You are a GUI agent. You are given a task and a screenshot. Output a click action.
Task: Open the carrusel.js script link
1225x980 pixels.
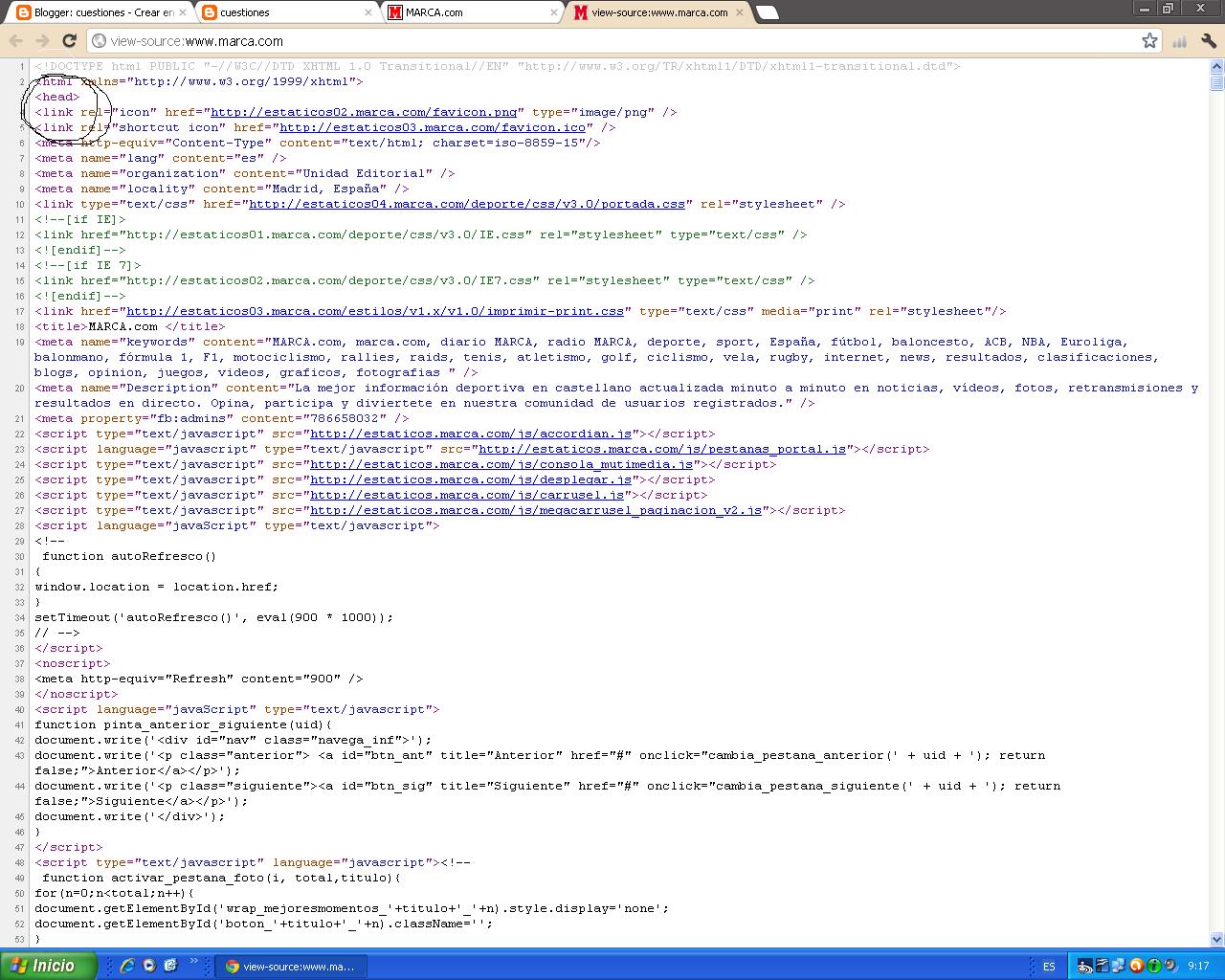[467, 495]
